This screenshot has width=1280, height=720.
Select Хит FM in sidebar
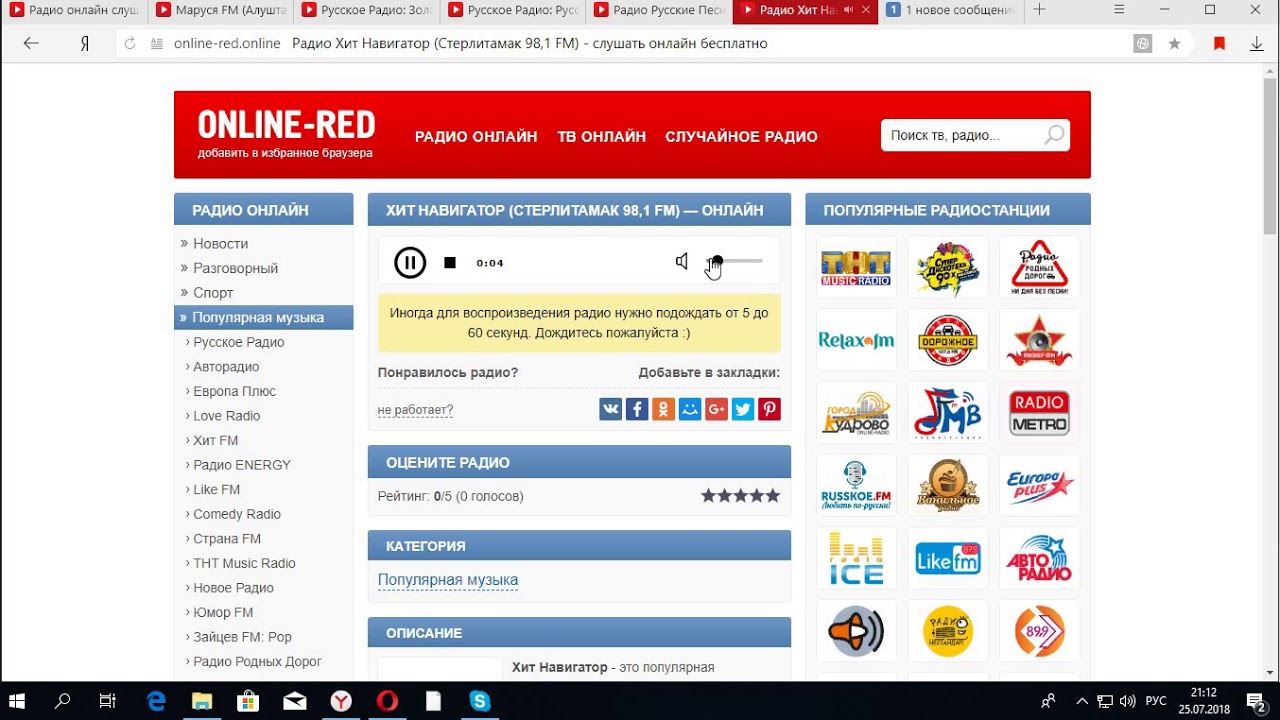(x=215, y=440)
